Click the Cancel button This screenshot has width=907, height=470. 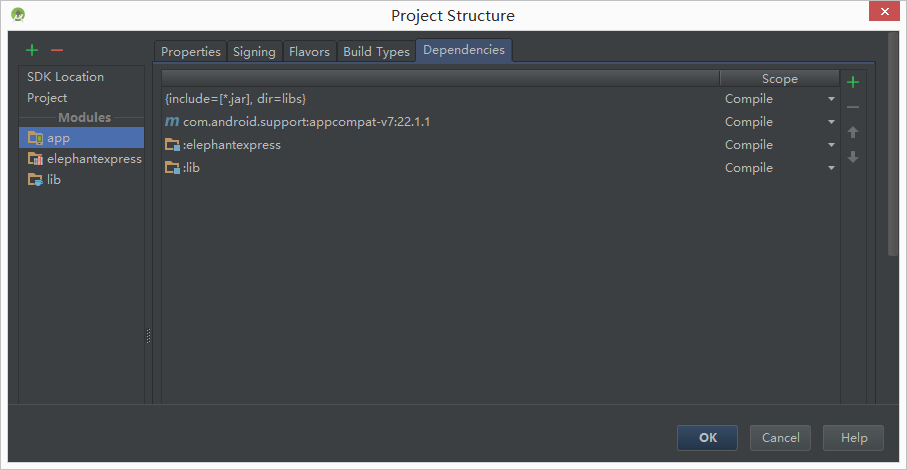coord(780,438)
